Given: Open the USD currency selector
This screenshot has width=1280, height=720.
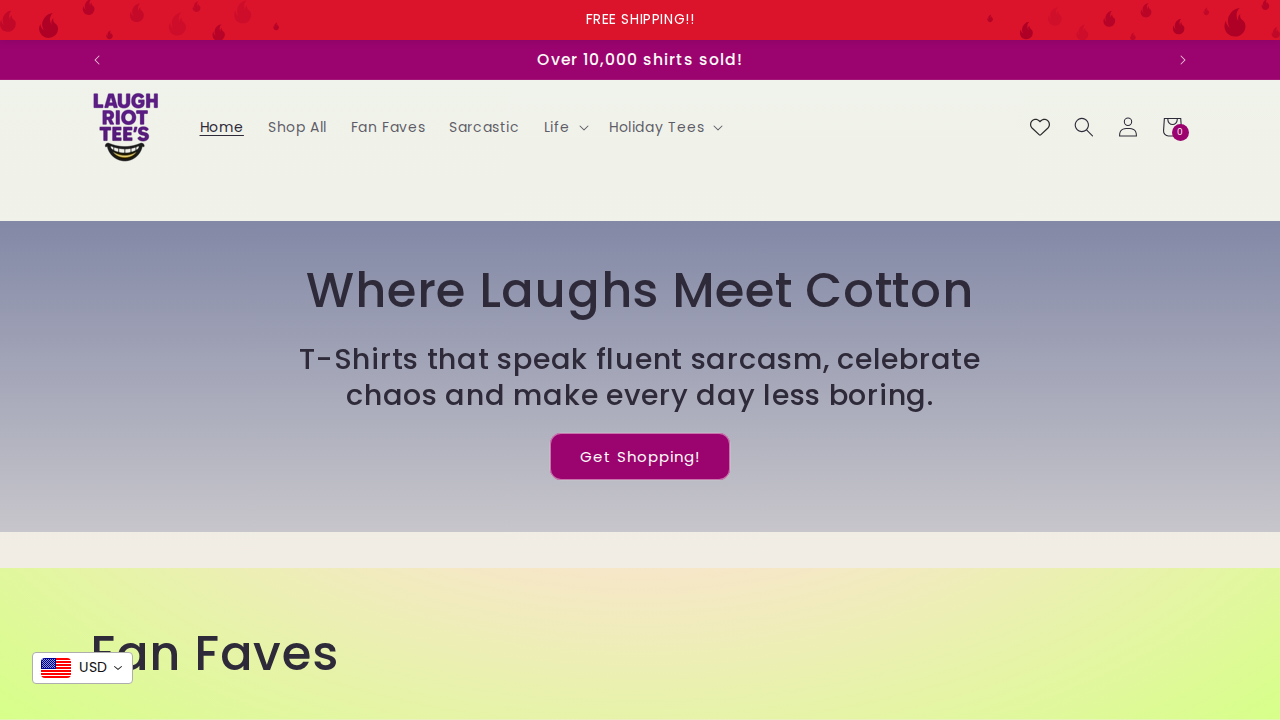Looking at the screenshot, I should point(93,667).
